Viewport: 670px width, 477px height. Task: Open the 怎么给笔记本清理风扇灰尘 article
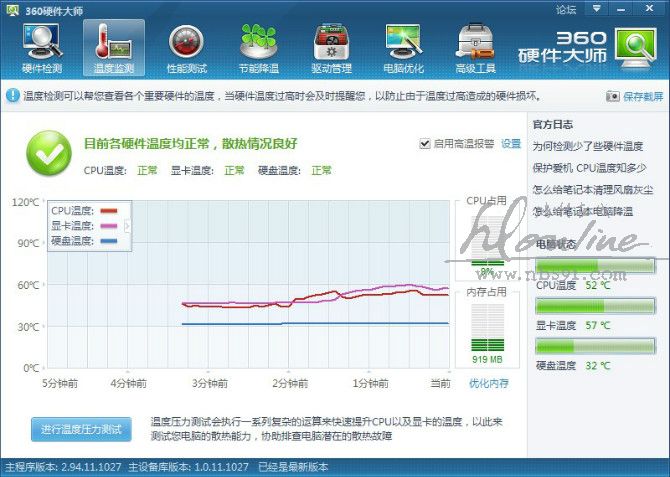(593, 189)
